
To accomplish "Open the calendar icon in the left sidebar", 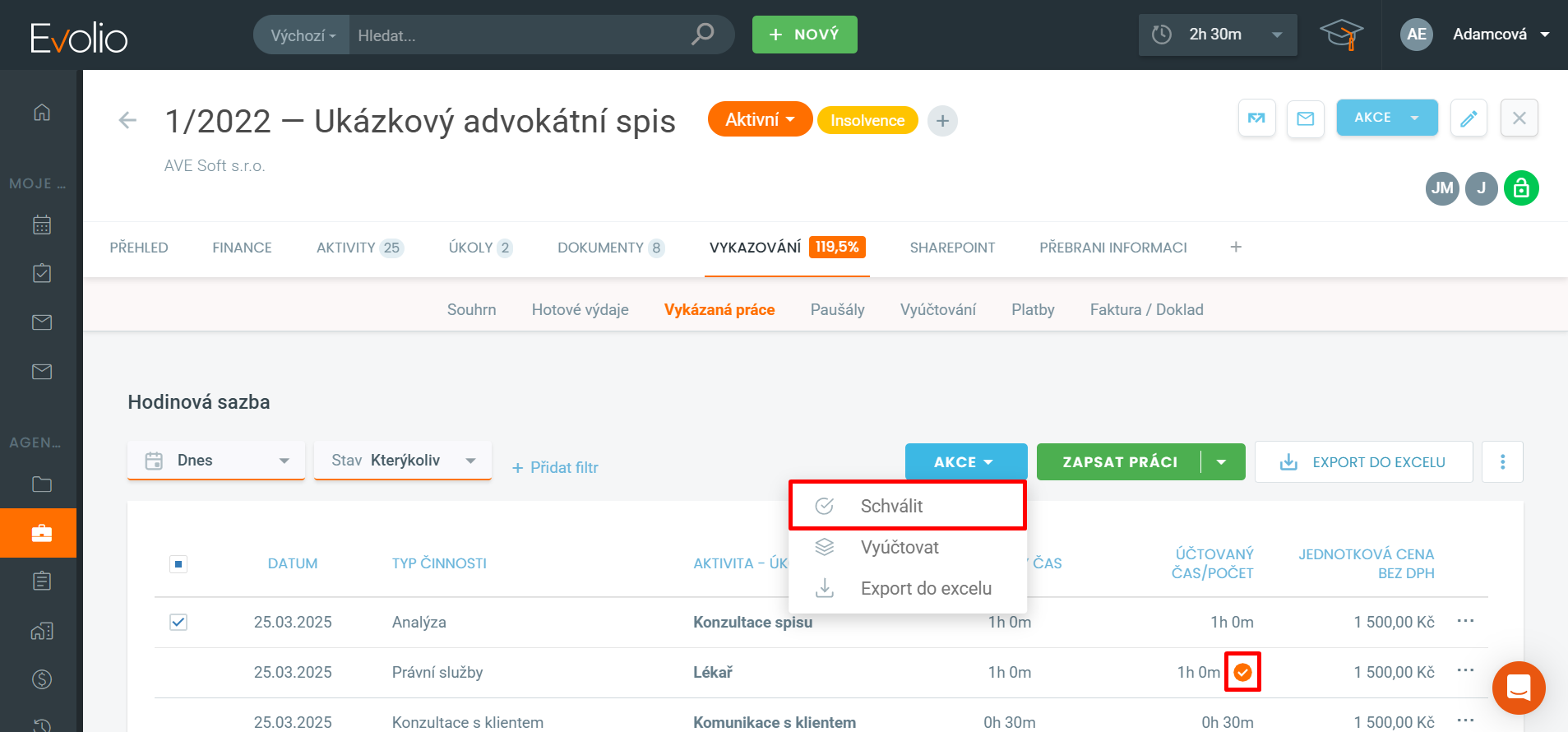I will (x=42, y=225).
